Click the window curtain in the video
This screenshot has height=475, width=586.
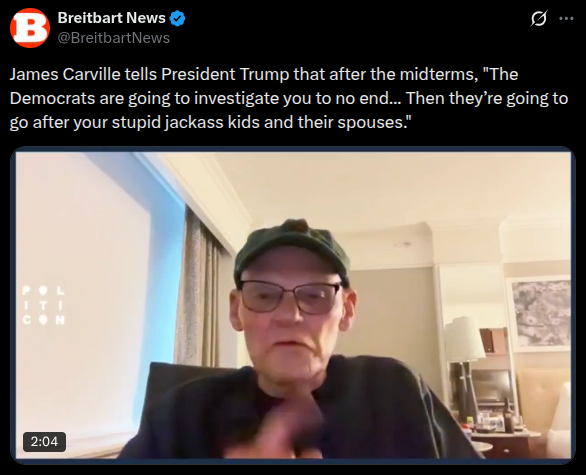pos(199,288)
